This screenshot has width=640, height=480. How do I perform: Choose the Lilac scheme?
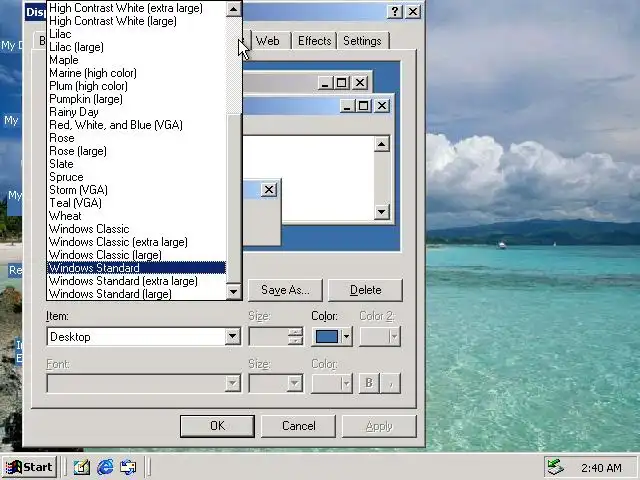[x=136, y=34]
